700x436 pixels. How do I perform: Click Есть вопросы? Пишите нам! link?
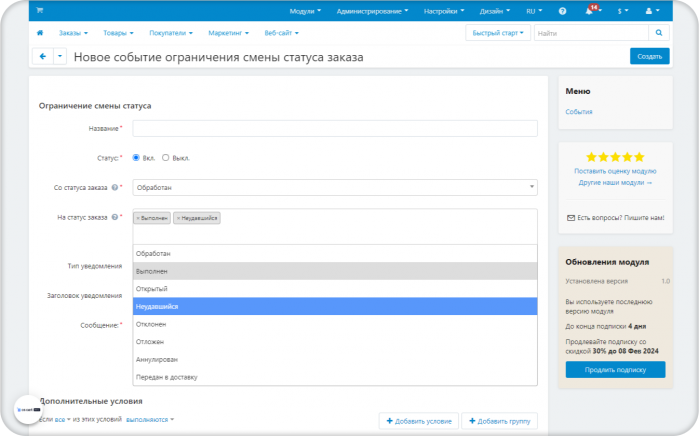(615, 218)
